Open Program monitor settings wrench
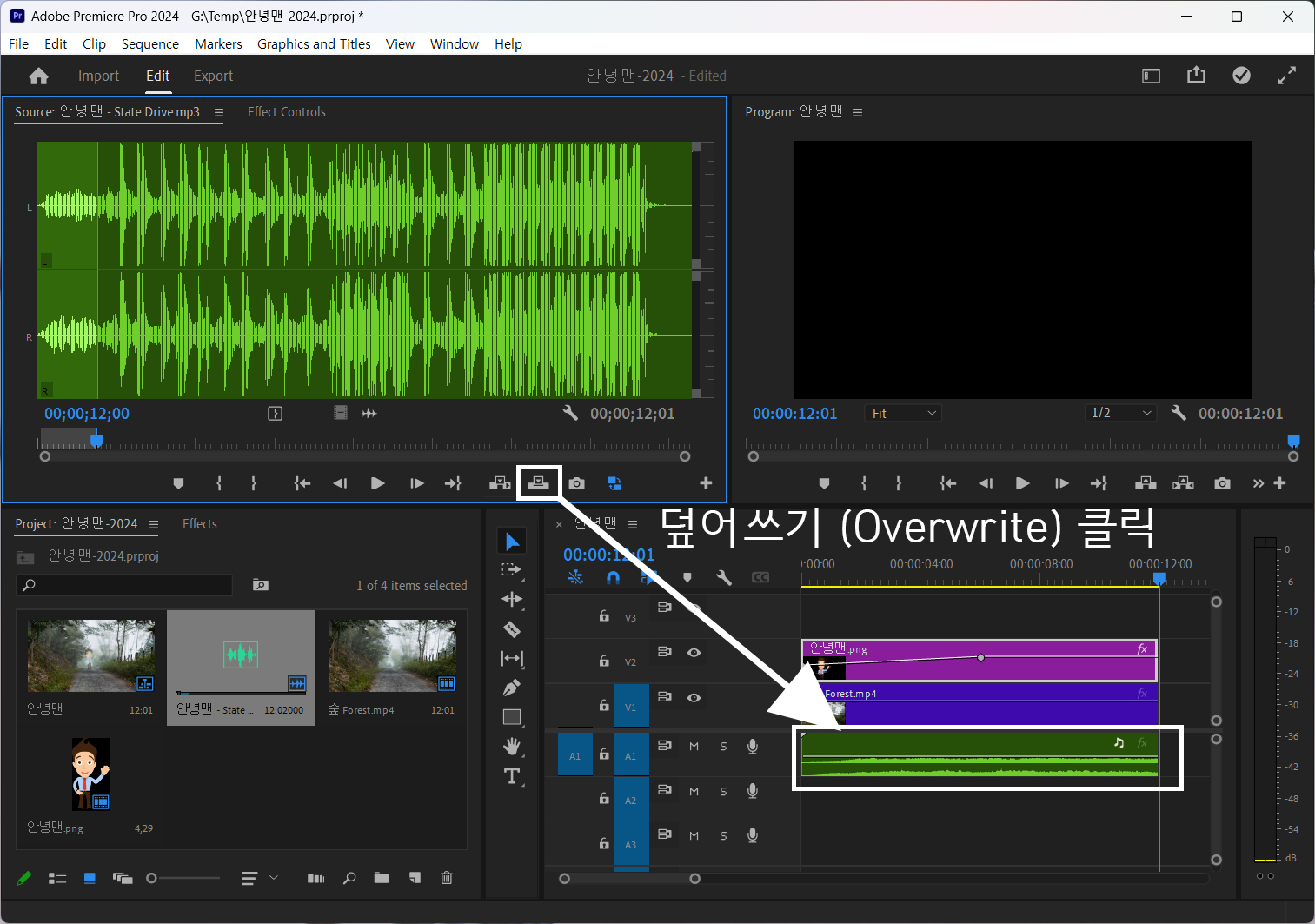 click(1179, 413)
